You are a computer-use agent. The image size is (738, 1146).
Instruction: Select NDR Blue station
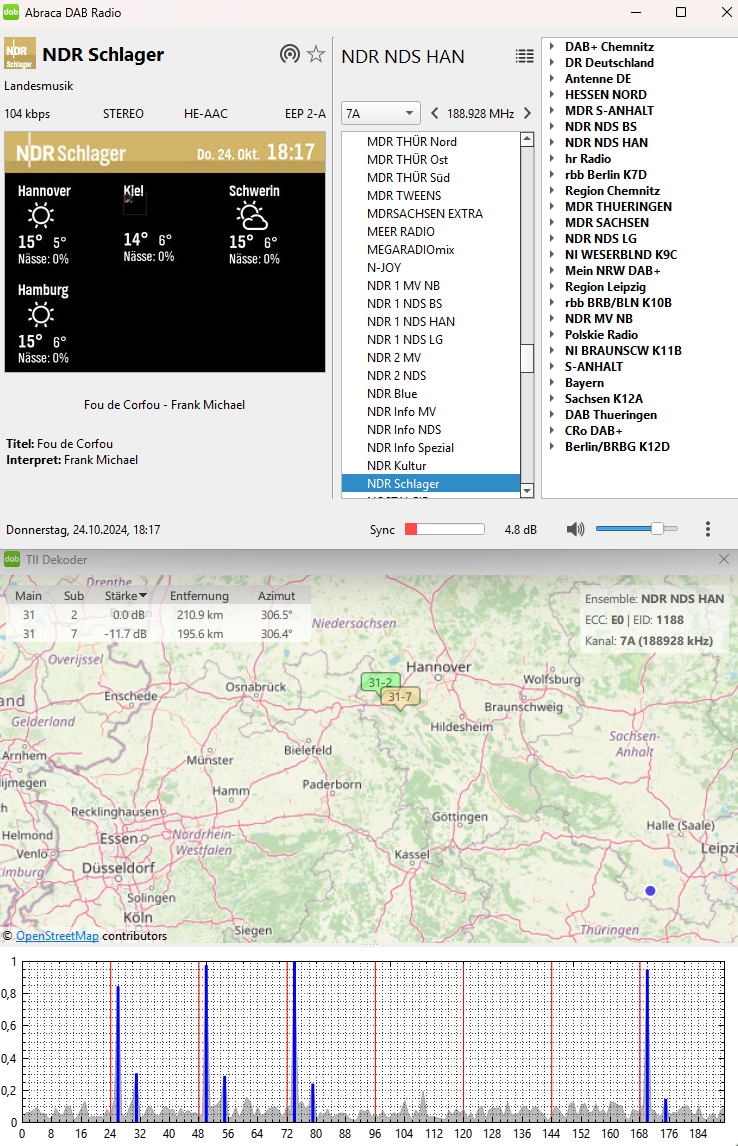coord(430,394)
